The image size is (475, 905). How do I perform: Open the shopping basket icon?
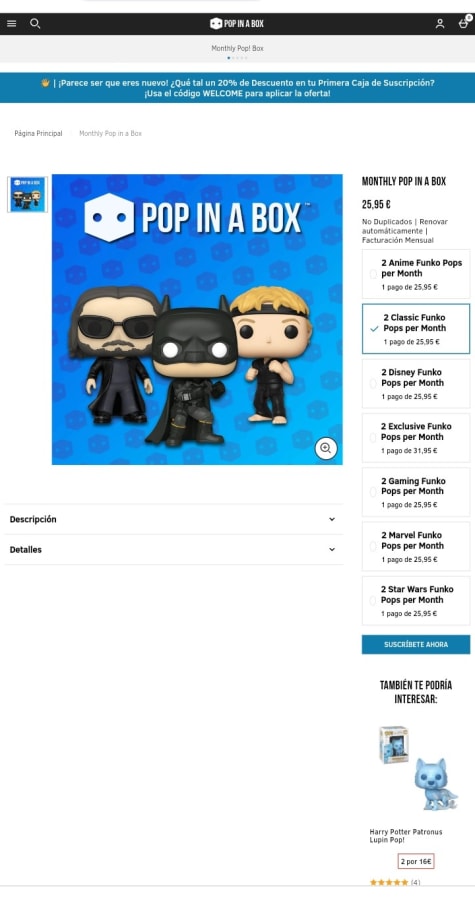[x=463, y=23]
